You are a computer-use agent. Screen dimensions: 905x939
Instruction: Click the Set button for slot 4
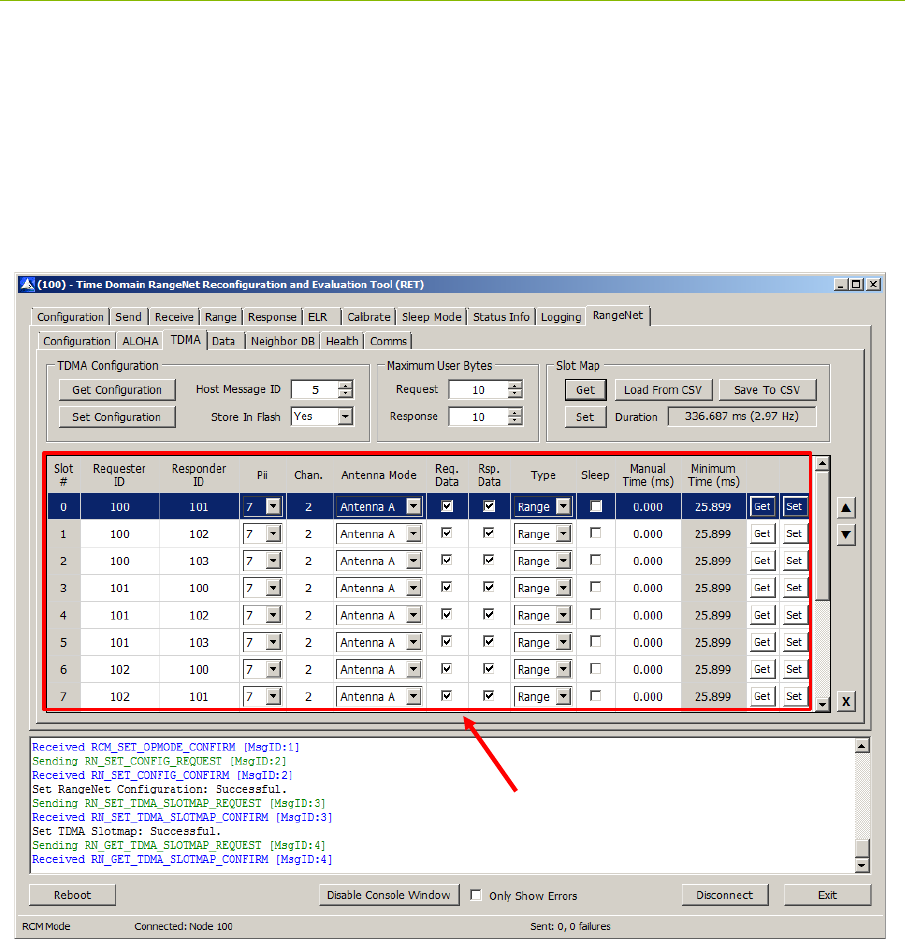794,615
